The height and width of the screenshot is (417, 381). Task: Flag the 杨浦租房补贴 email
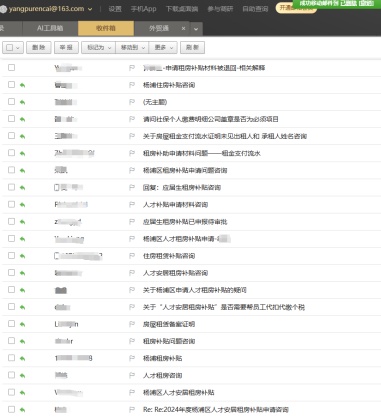pos(132,358)
